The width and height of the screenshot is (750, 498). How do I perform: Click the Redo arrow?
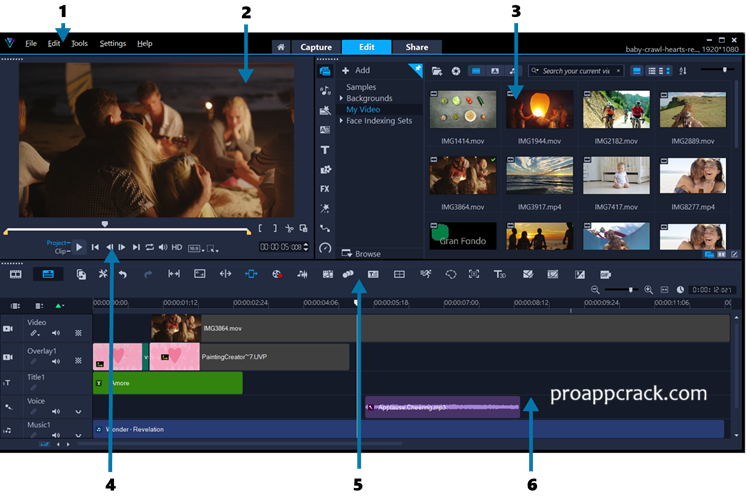click(x=148, y=274)
